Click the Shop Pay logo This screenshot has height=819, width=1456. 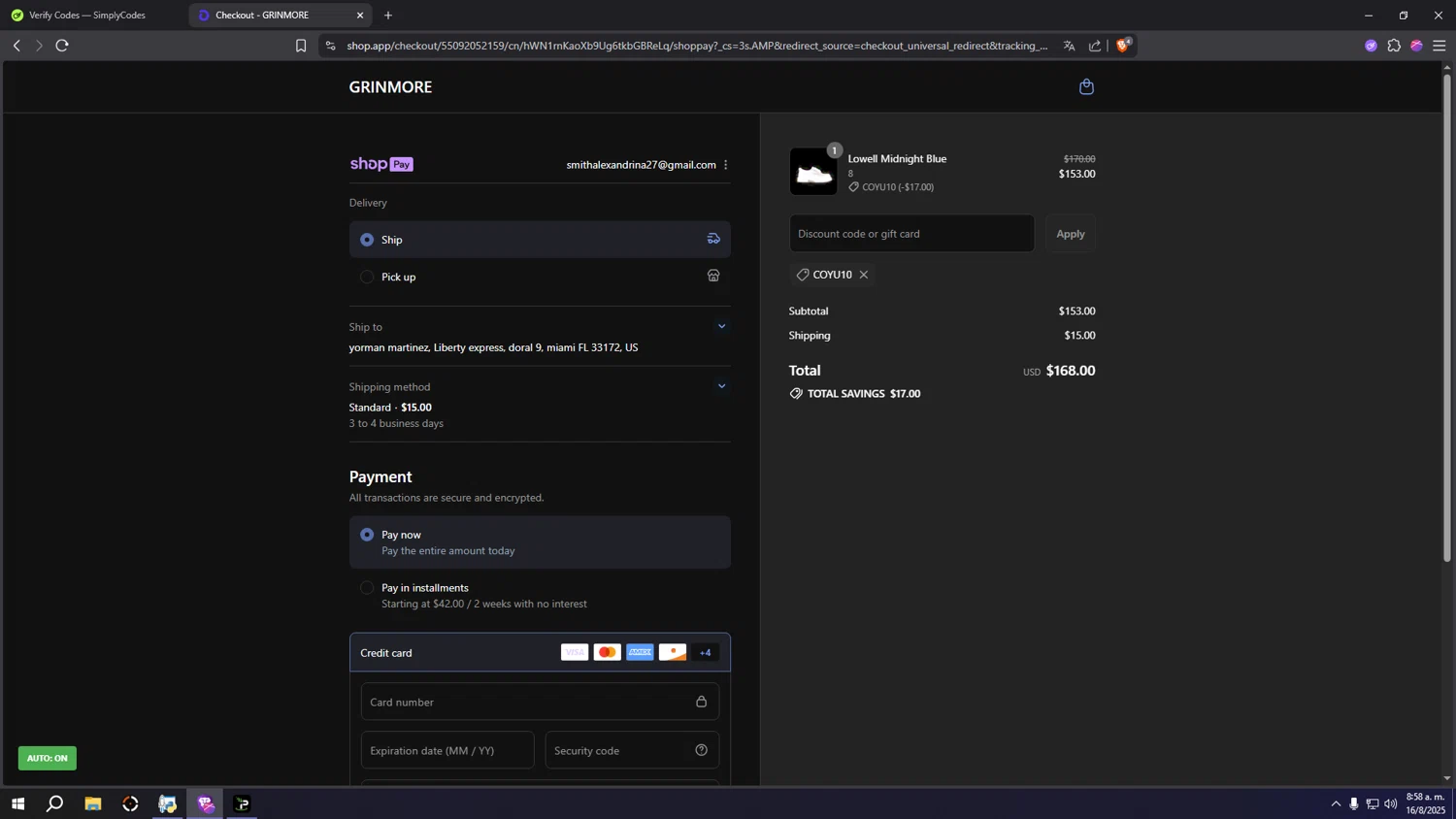tap(381, 164)
